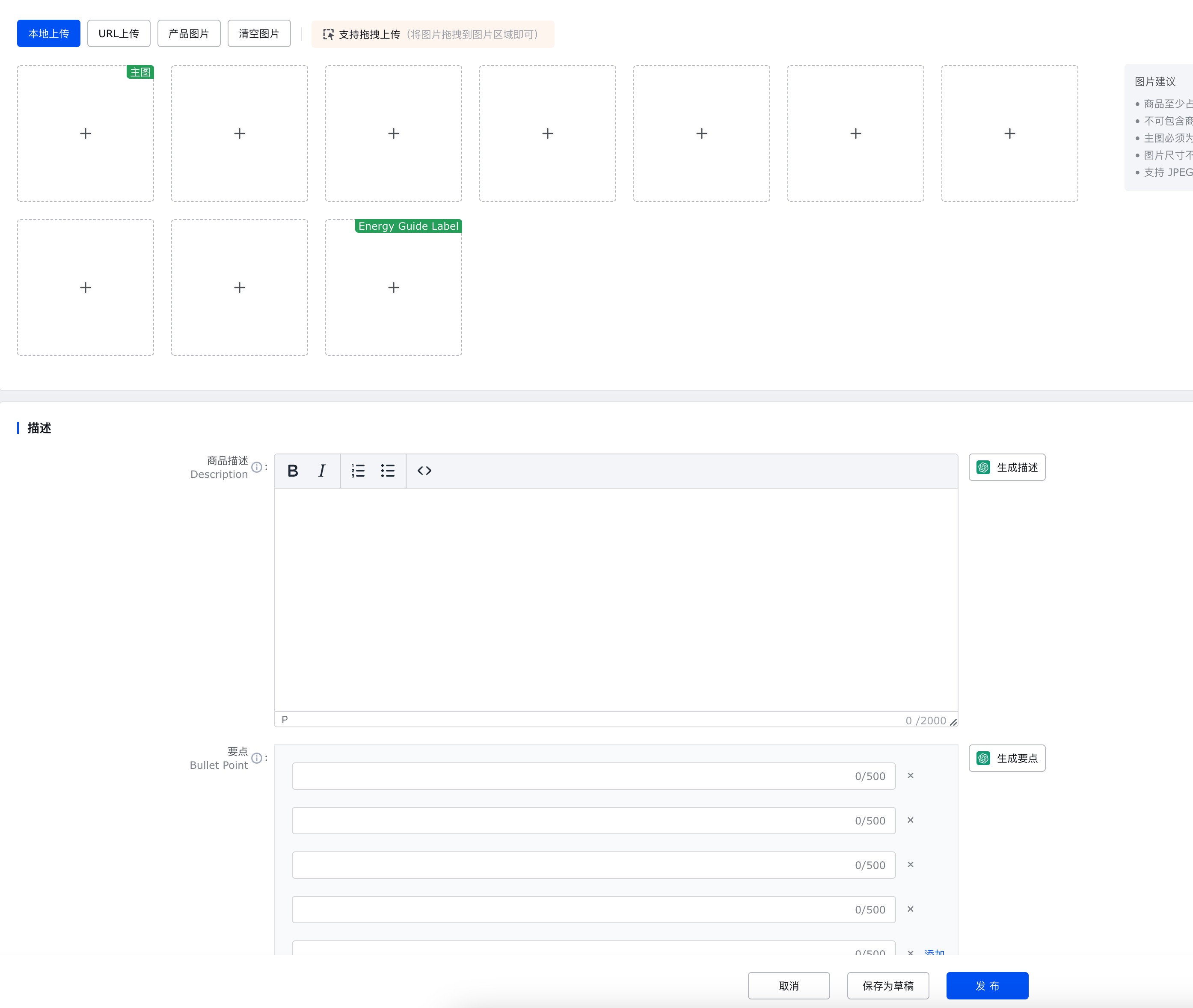
Task: Click info icon next to Description label
Action: click(257, 468)
